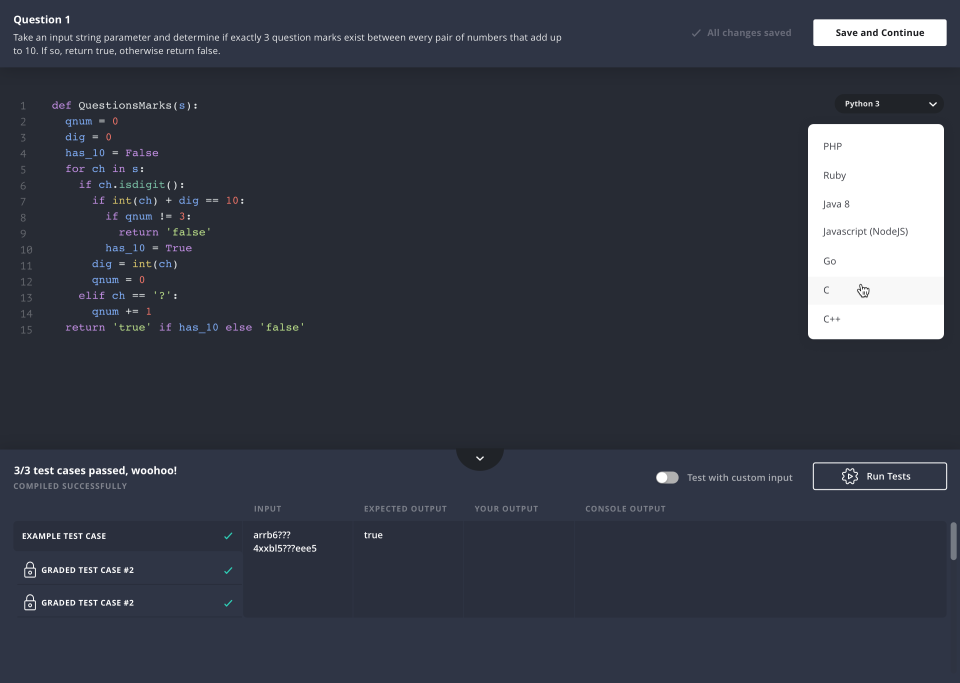Click Save and Continue button
960x683 pixels.
880,33
